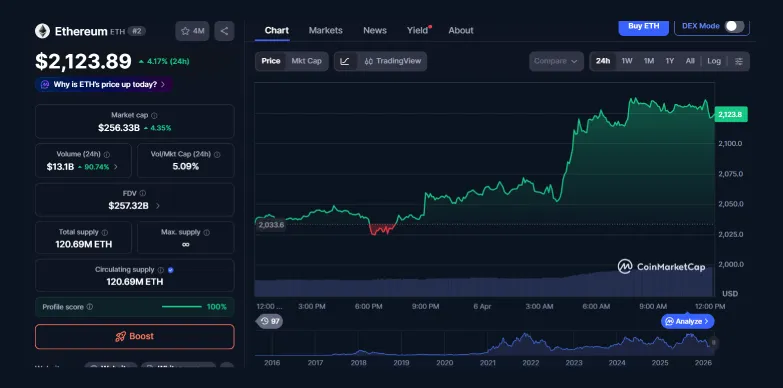Select the All time range
The image size is (783, 388).
(690, 61)
